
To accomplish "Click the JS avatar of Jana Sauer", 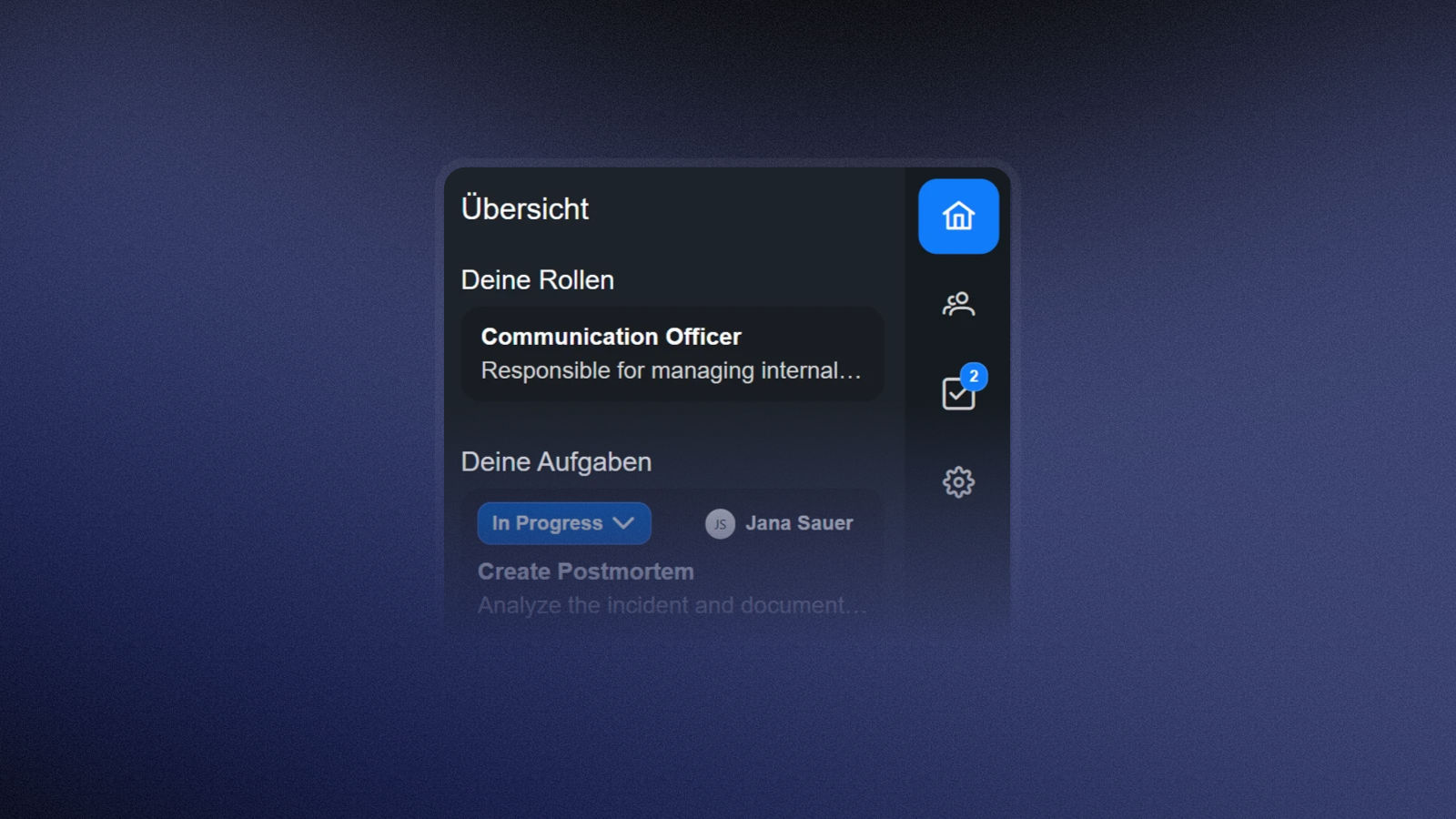I will (x=720, y=524).
